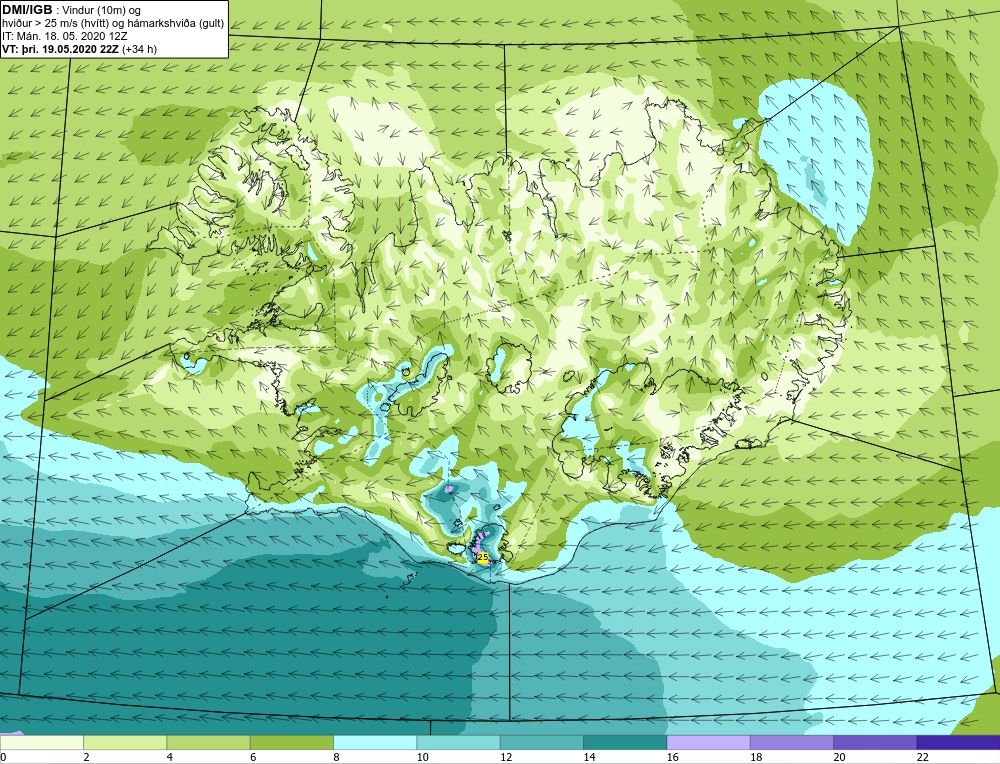Click the teal 12–14 legend swatch
The image size is (1000, 764).
pos(541,742)
